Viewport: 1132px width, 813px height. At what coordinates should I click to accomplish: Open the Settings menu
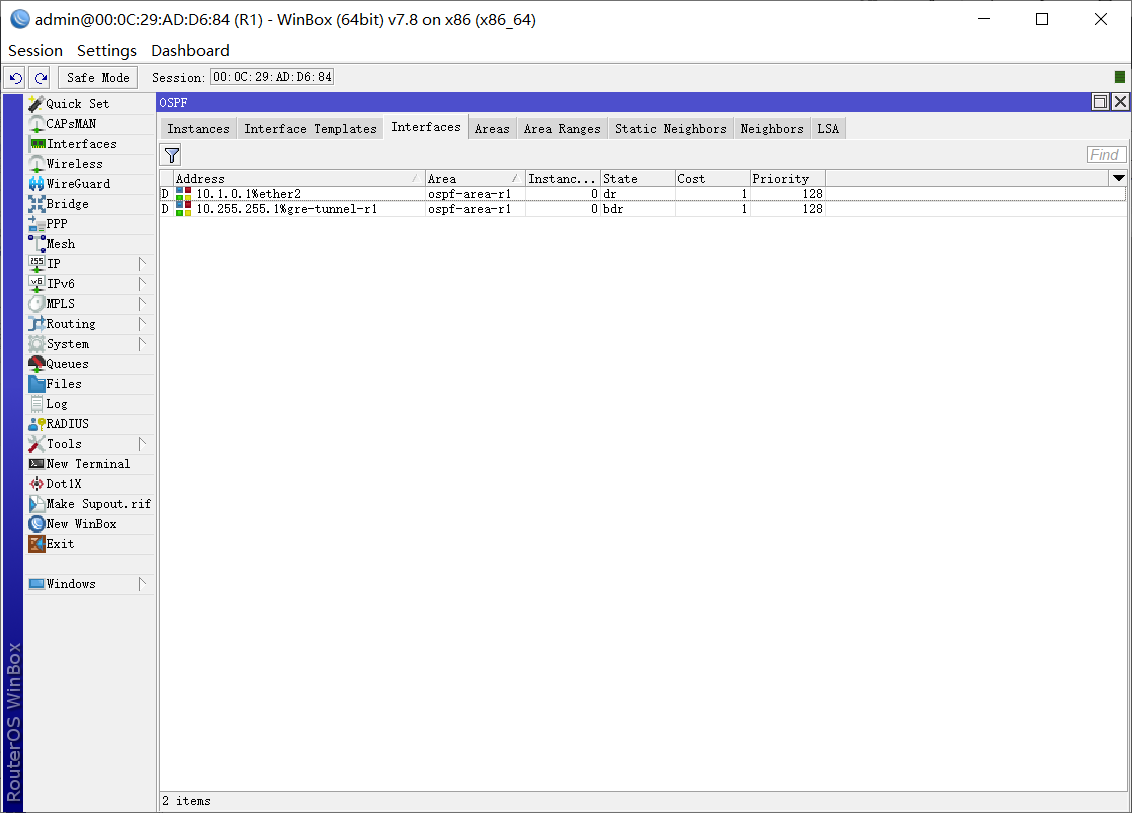(x=107, y=51)
